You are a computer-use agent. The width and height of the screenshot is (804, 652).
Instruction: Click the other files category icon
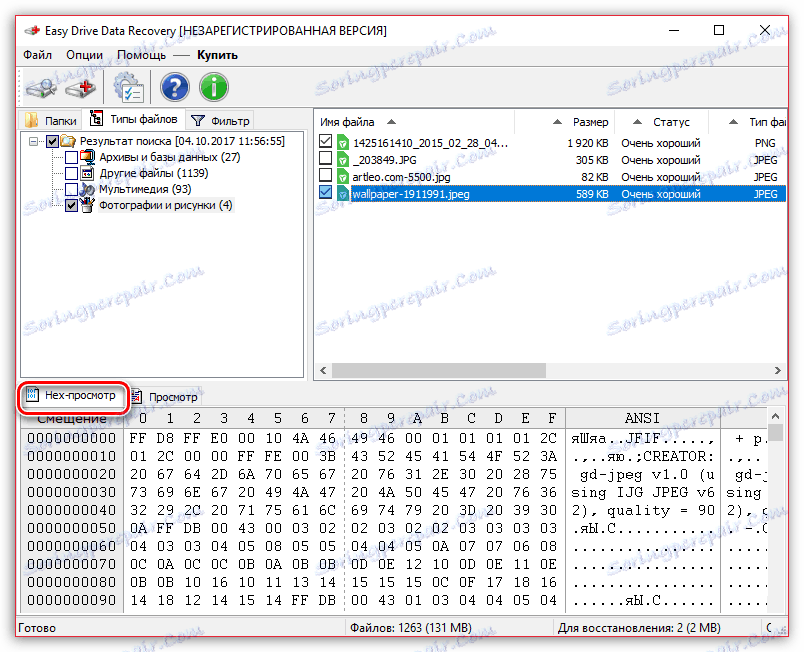pos(87,173)
